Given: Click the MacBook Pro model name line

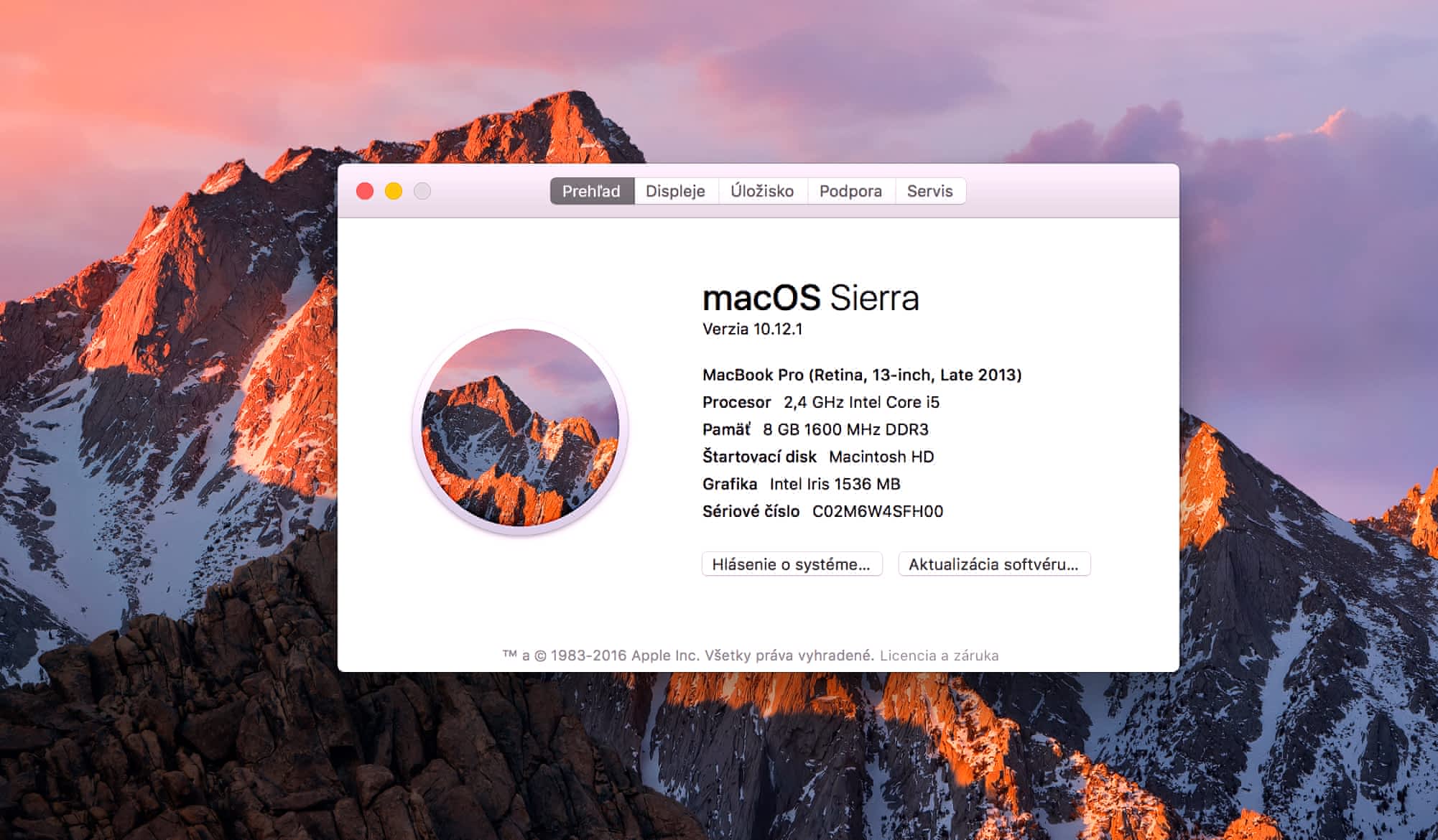Looking at the screenshot, I should [x=861, y=375].
